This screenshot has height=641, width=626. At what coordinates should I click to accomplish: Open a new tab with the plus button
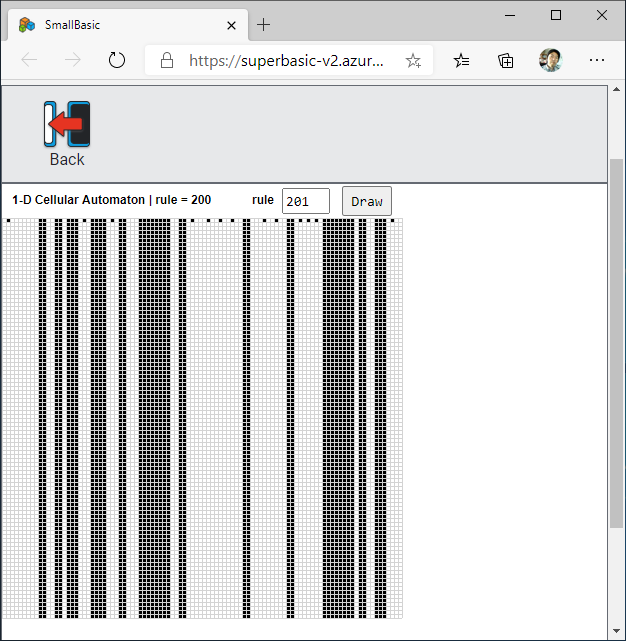coord(263,25)
